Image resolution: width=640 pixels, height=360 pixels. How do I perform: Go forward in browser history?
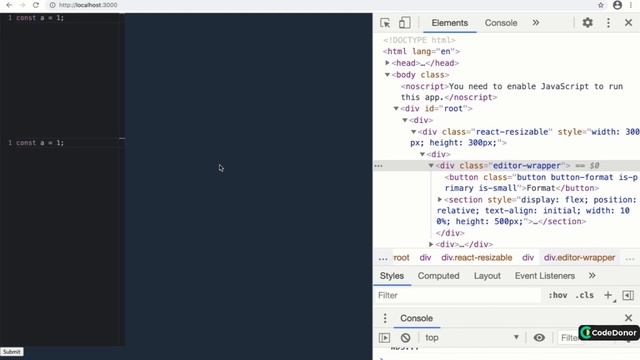tap(22, 5)
